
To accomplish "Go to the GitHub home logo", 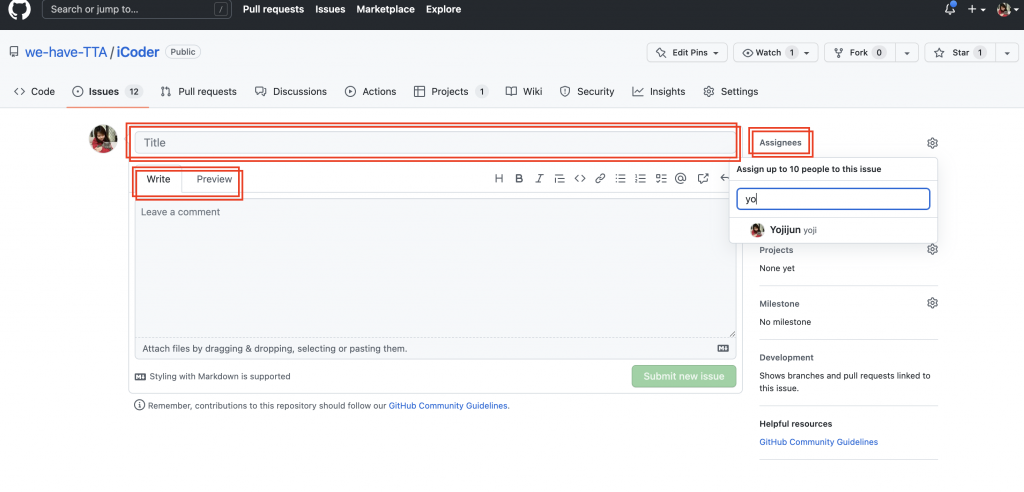I will [20, 9].
